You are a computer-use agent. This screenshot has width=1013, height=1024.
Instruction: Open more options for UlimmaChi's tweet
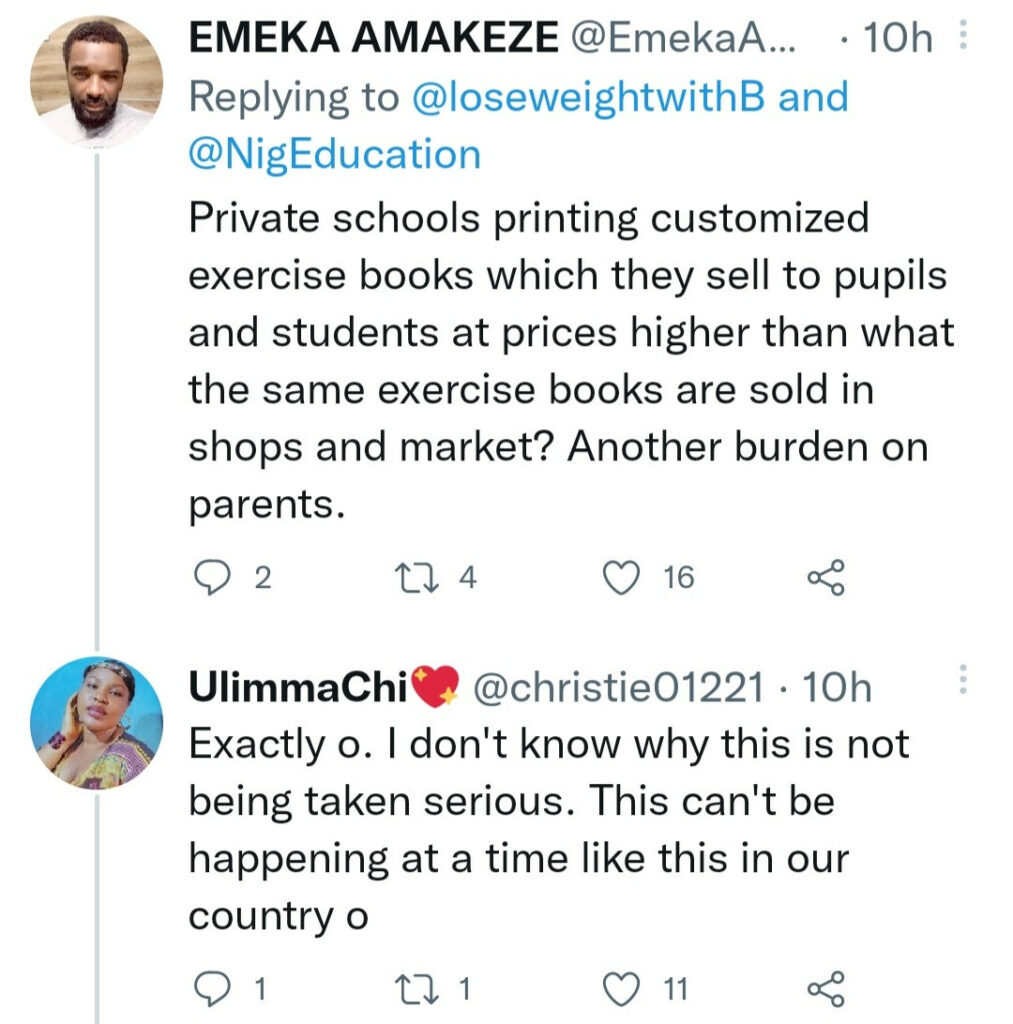(963, 679)
